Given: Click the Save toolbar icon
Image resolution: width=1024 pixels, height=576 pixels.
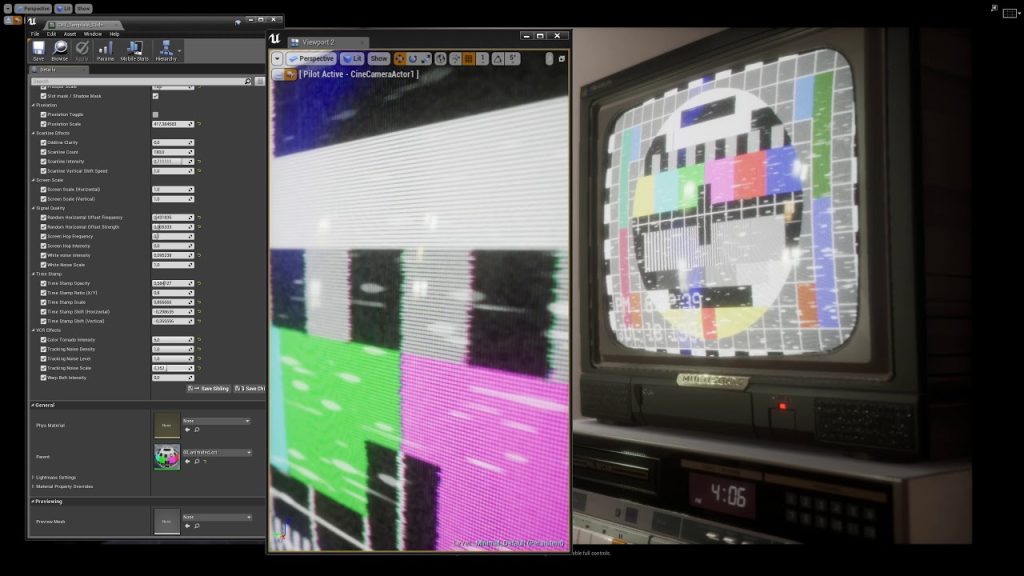Looking at the screenshot, I should point(39,50).
